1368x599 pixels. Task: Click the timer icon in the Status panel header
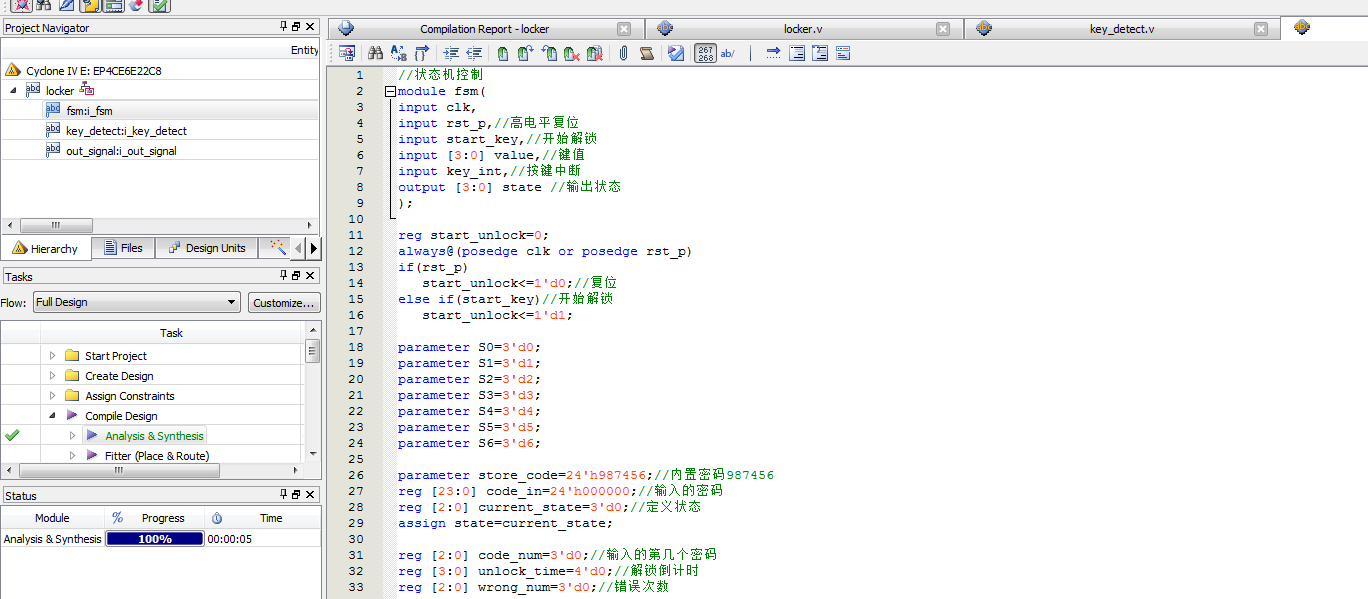(217, 518)
